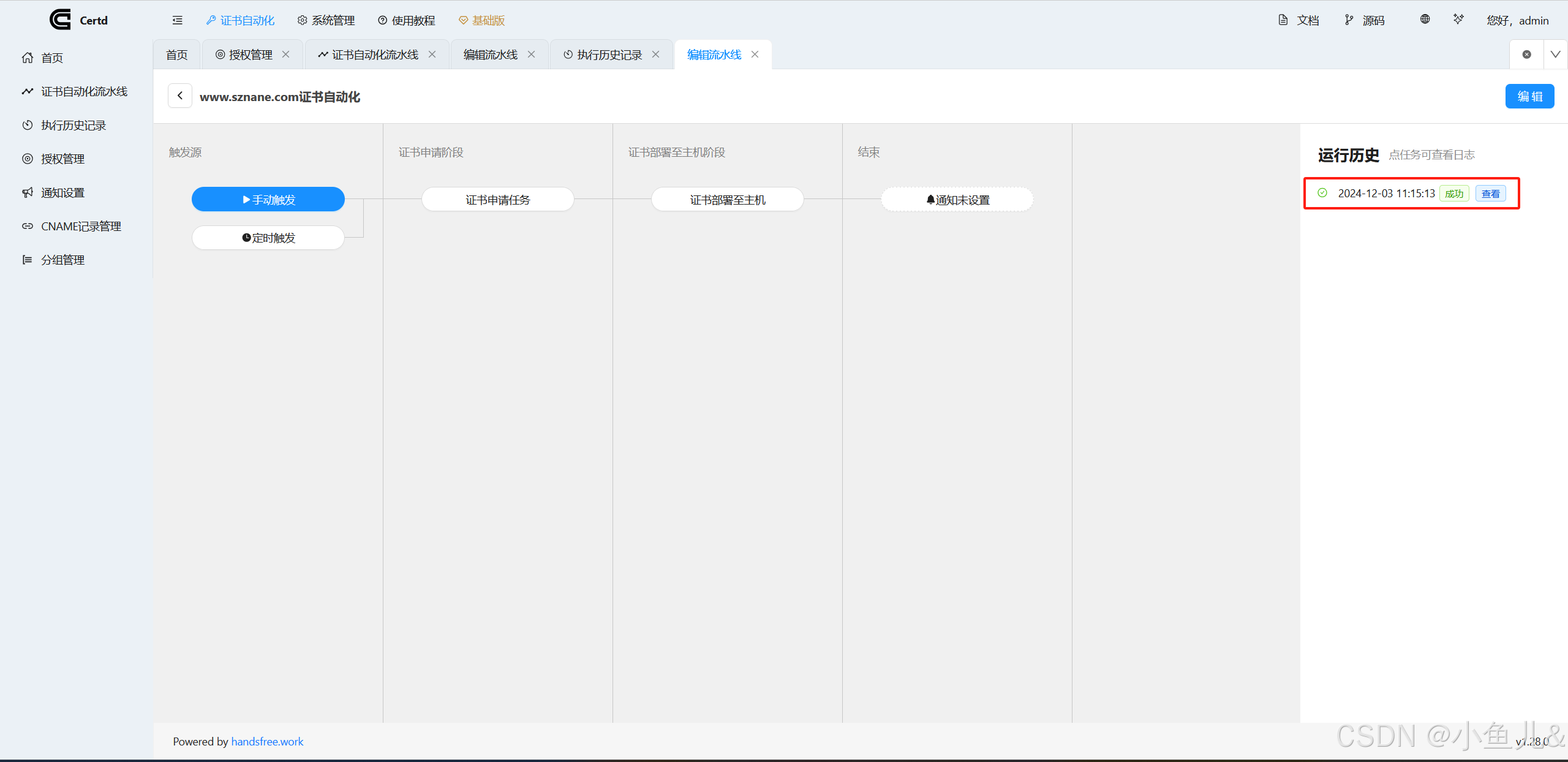
Task: Expand the tab list chevron dropdown
Action: click(x=1555, y=55)
